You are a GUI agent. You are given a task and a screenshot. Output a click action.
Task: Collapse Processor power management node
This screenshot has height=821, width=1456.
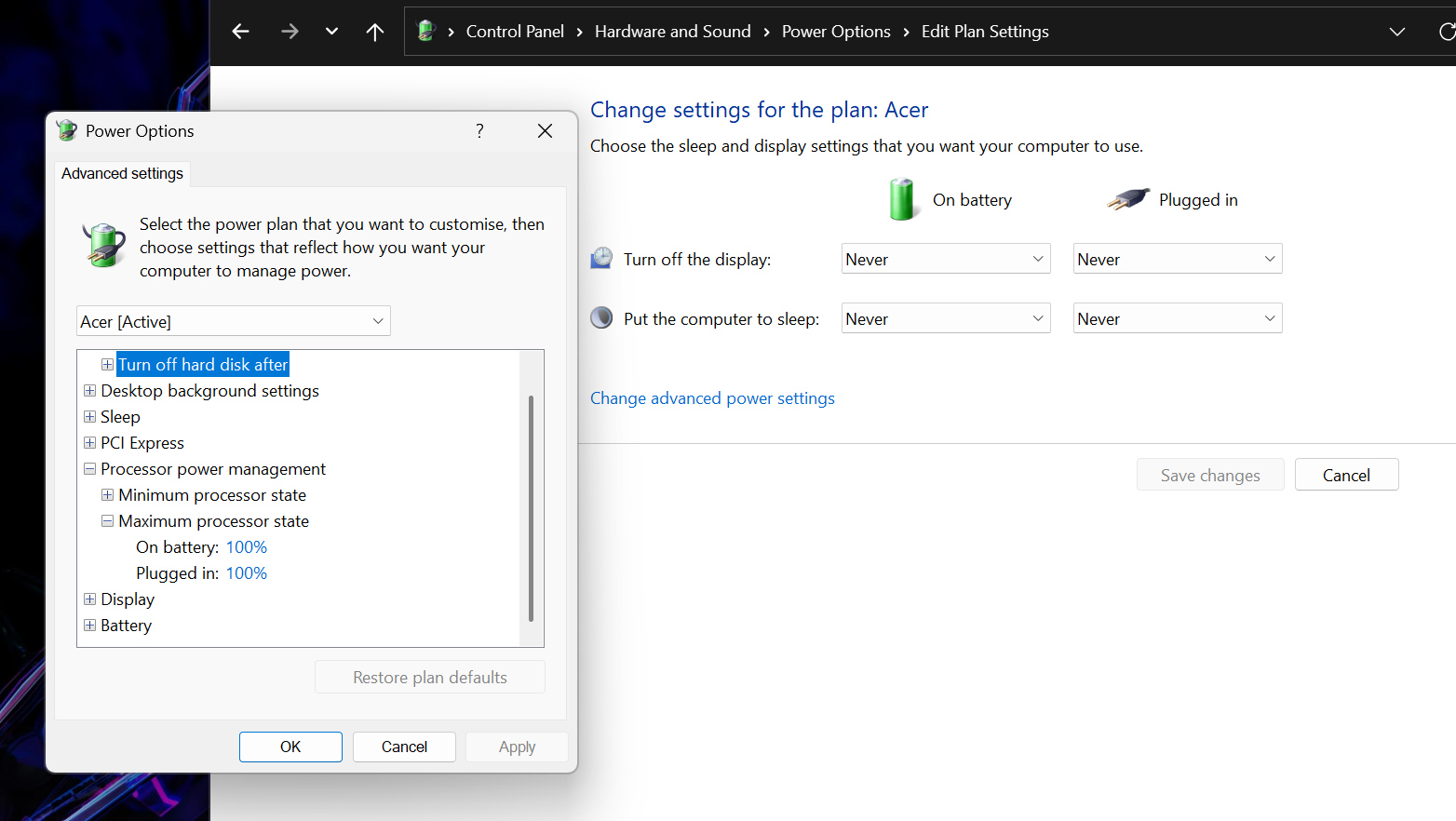pyautogui.click(x=90, y=469)
